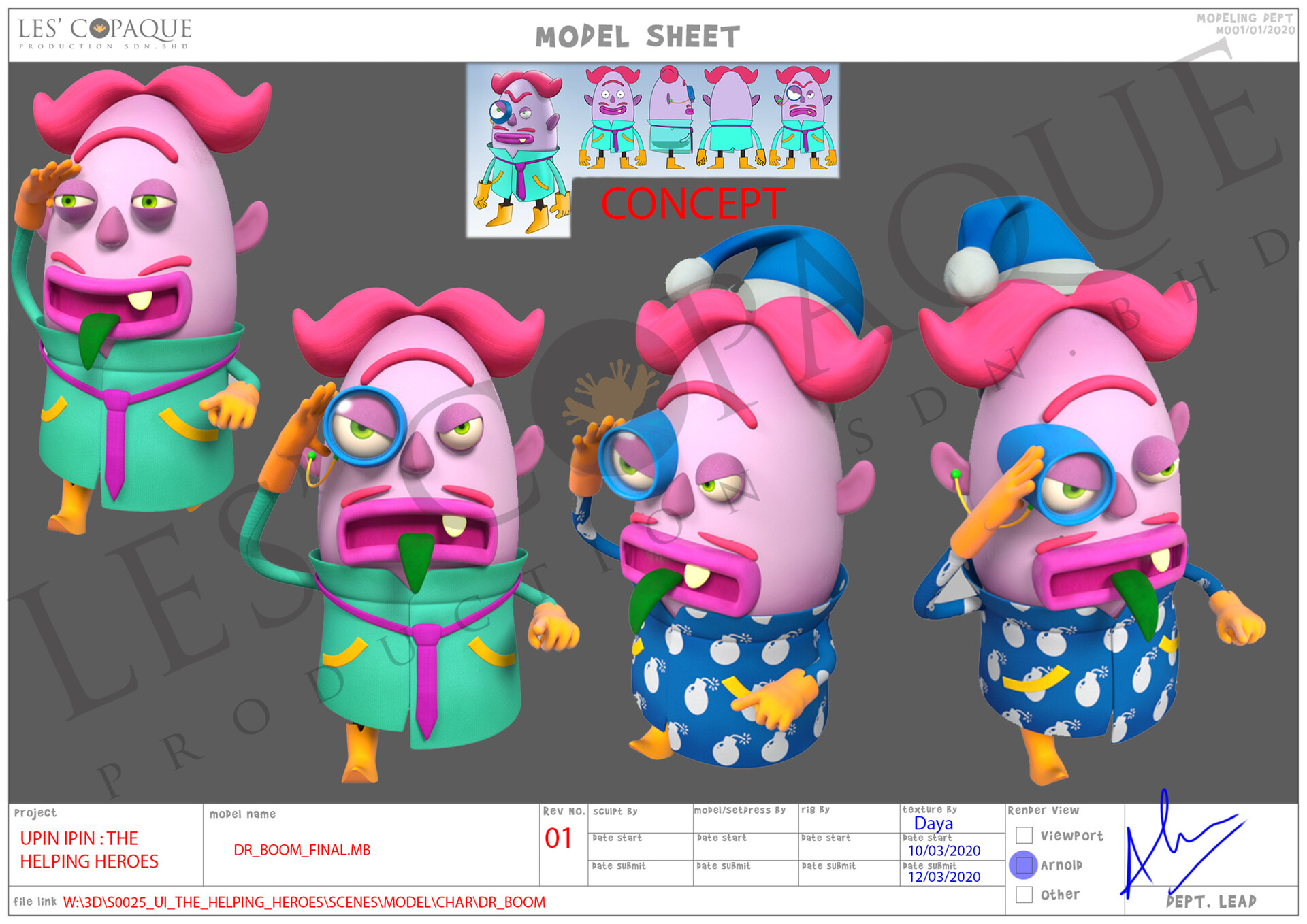Click the project name Upin Ipin field
The image size is (1307, 924).
click(x=89, y=850)
